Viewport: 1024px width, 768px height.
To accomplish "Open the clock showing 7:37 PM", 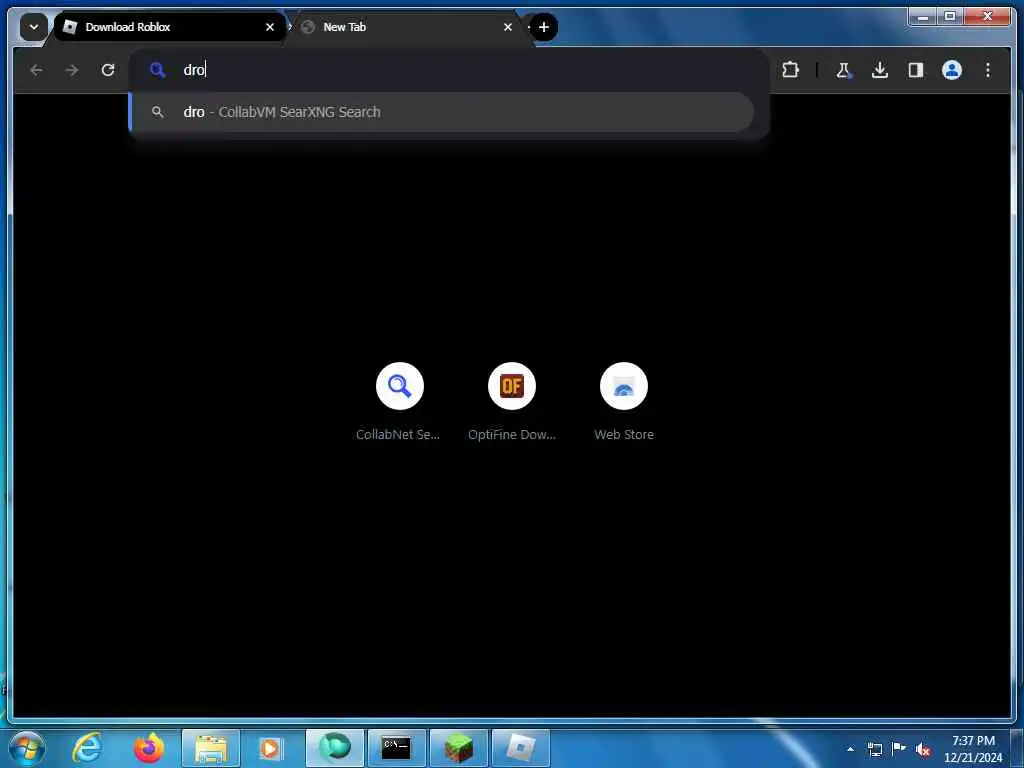I will click(x=973, y=749).
